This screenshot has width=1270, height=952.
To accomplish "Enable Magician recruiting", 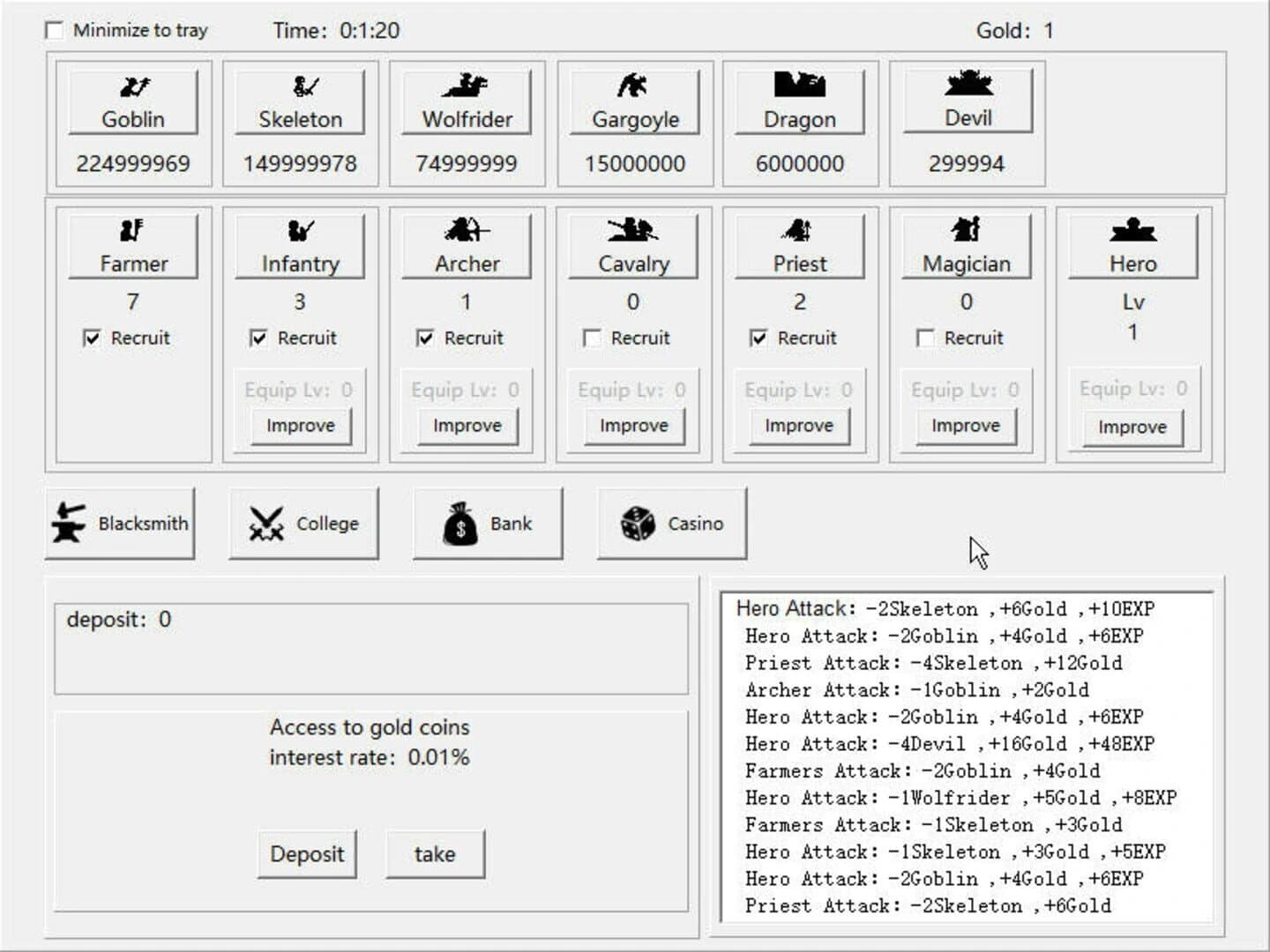I will [925, 338].
